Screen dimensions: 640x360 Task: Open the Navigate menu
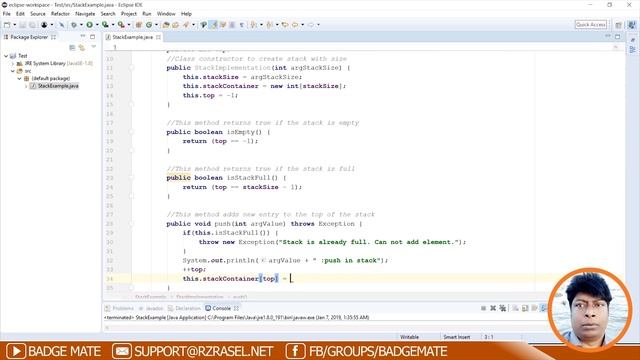click(85, 14)
